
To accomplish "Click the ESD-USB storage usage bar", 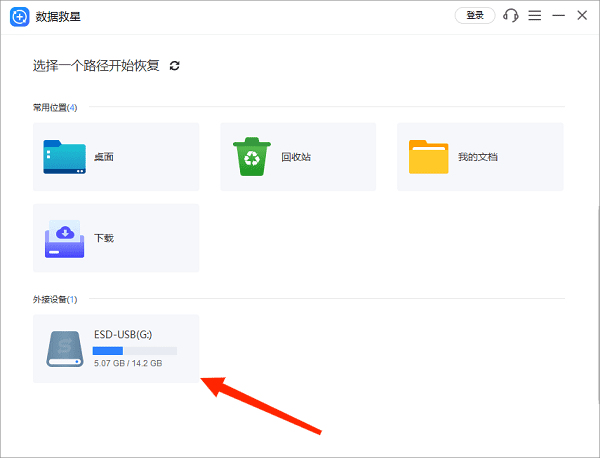I will (x=134, y=351).
